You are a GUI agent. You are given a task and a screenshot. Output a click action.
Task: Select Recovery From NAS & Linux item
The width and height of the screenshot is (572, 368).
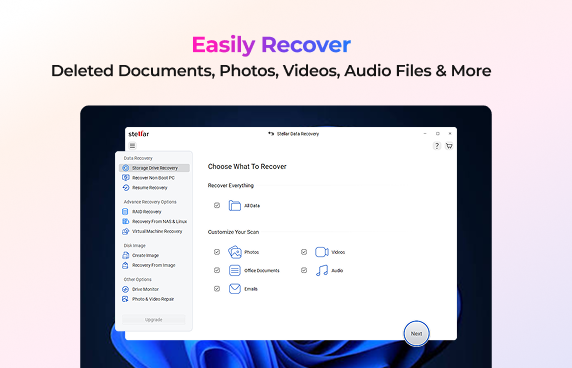pyautogui.click(x=154, y=221)
